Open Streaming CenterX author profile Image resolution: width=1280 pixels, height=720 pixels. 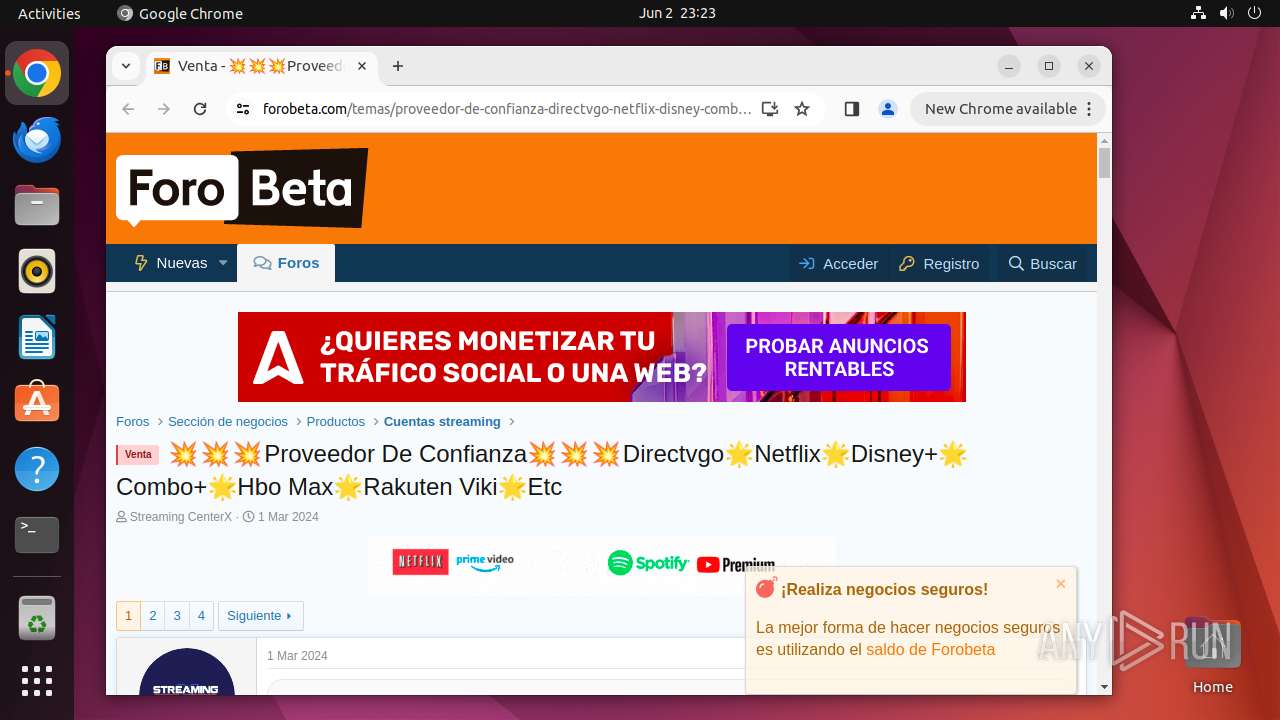pos(181,517)
